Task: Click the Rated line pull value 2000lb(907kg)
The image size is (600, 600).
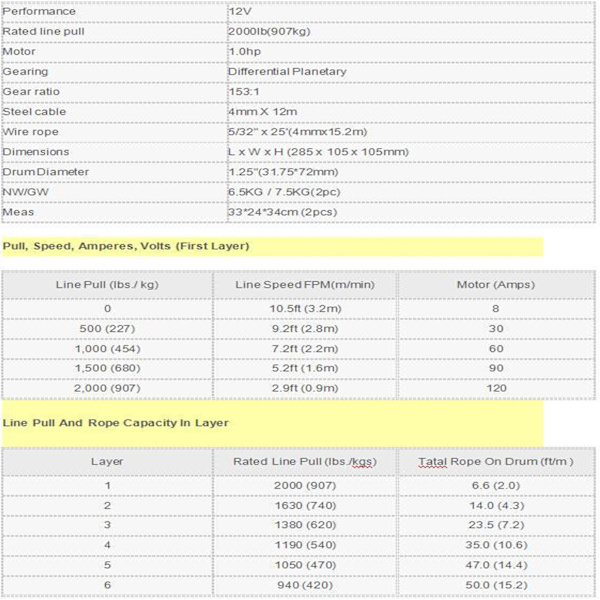Action: click(x=269, y=31)
